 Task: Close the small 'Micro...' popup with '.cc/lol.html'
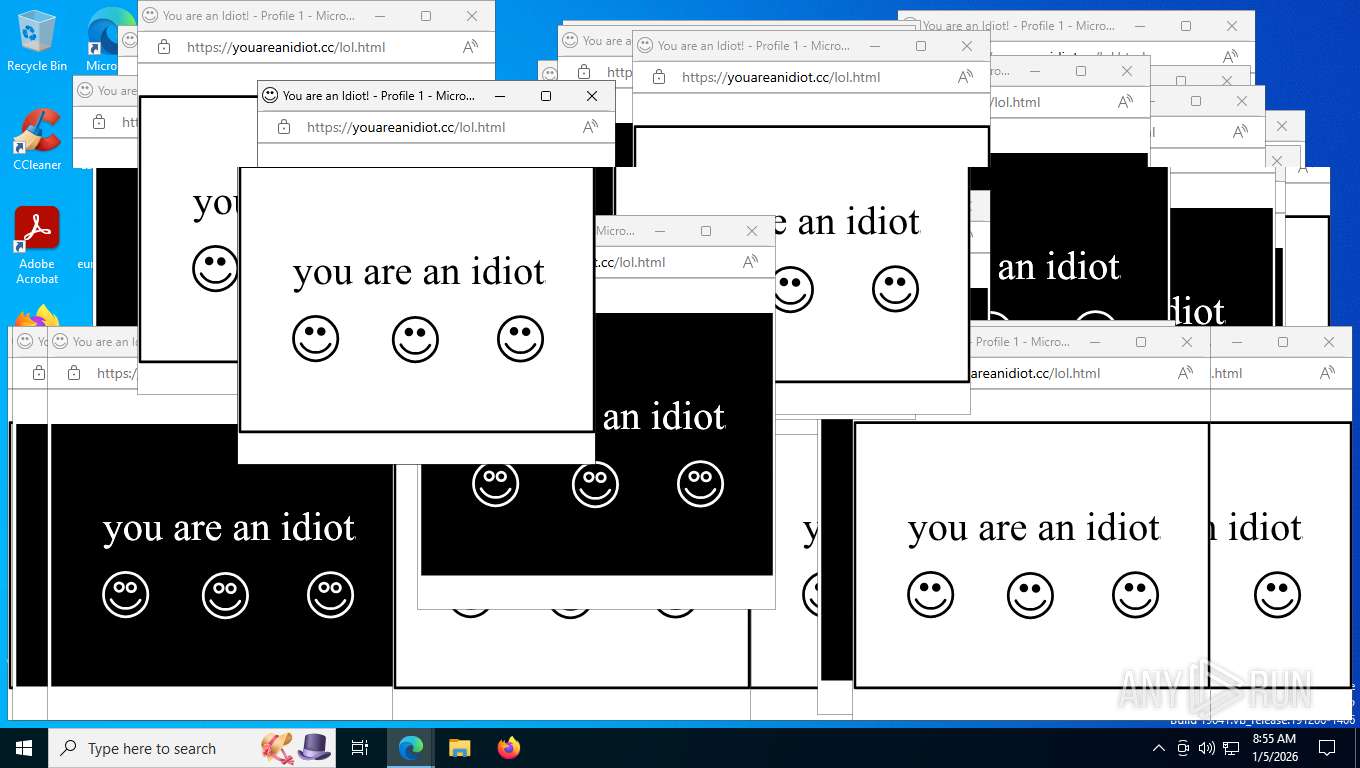pos(752,231)
